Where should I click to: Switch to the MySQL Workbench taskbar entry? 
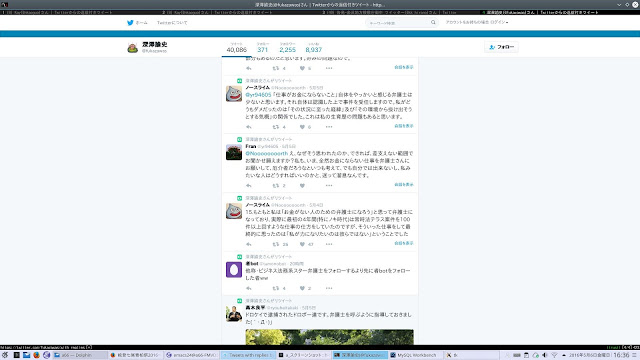(415, 355)
